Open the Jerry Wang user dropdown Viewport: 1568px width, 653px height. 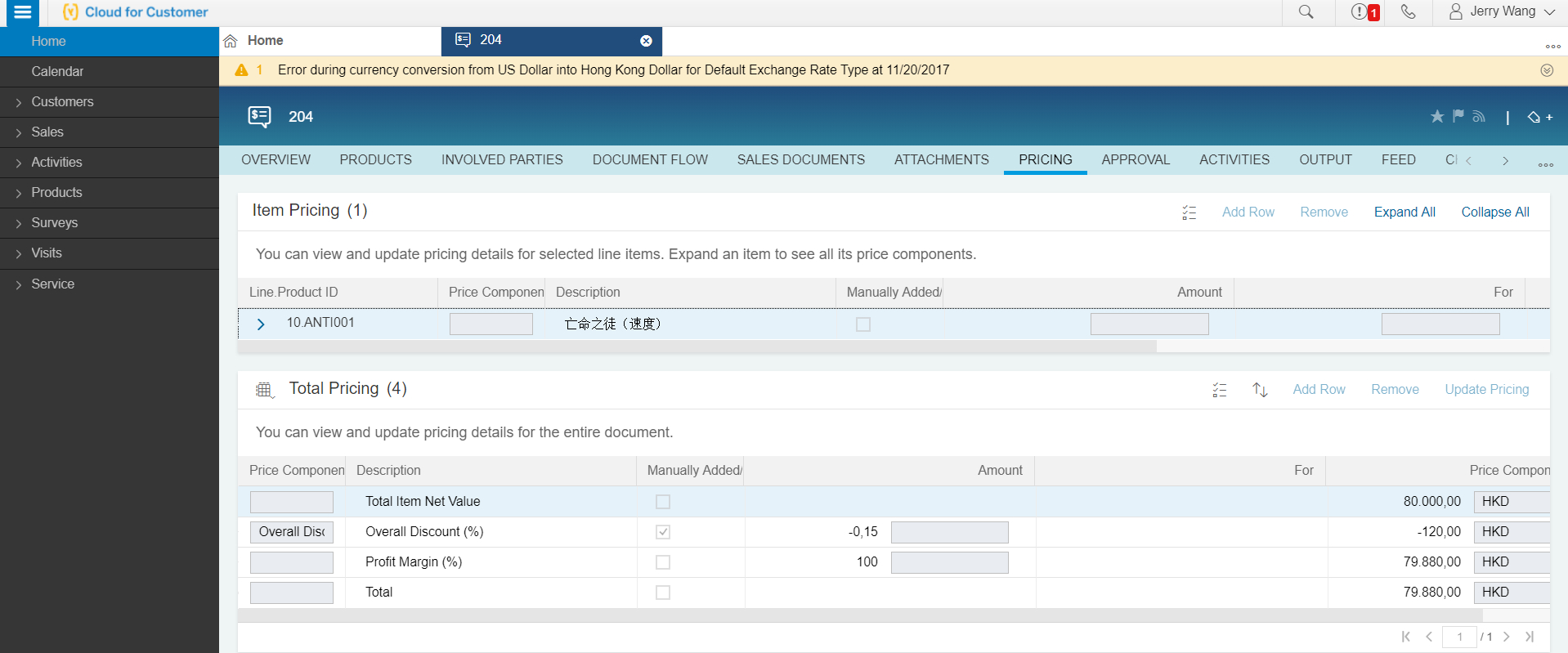click(1502, 12)
